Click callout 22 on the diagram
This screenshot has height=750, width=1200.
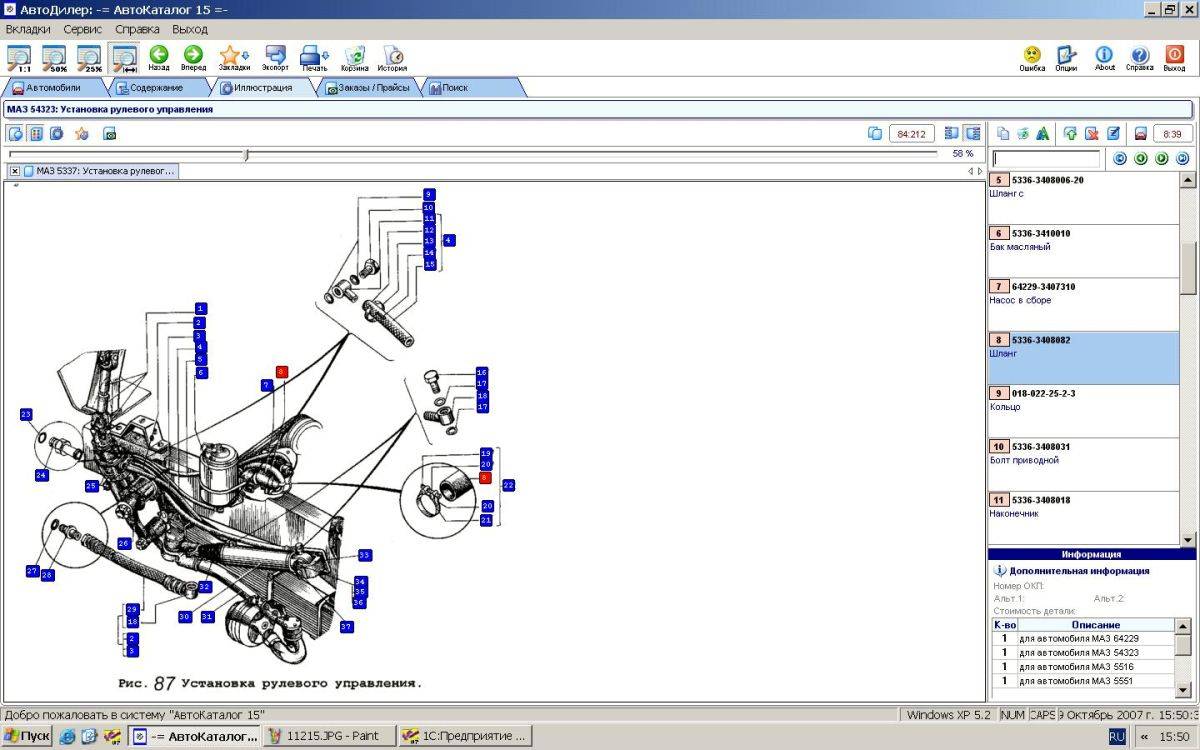pyautogui.click(x=508, y=485)
